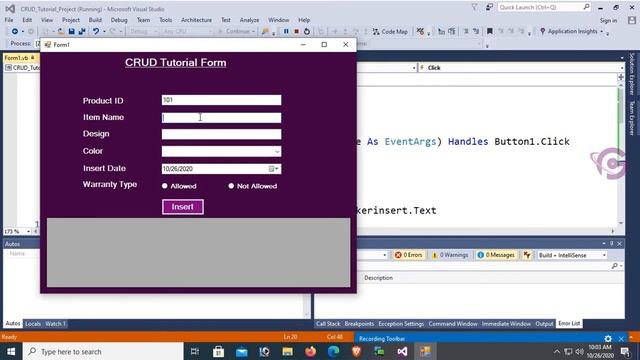Click the Product ID field containing 101
Viewport: 640px width, 360px height.
coord(221,100)
